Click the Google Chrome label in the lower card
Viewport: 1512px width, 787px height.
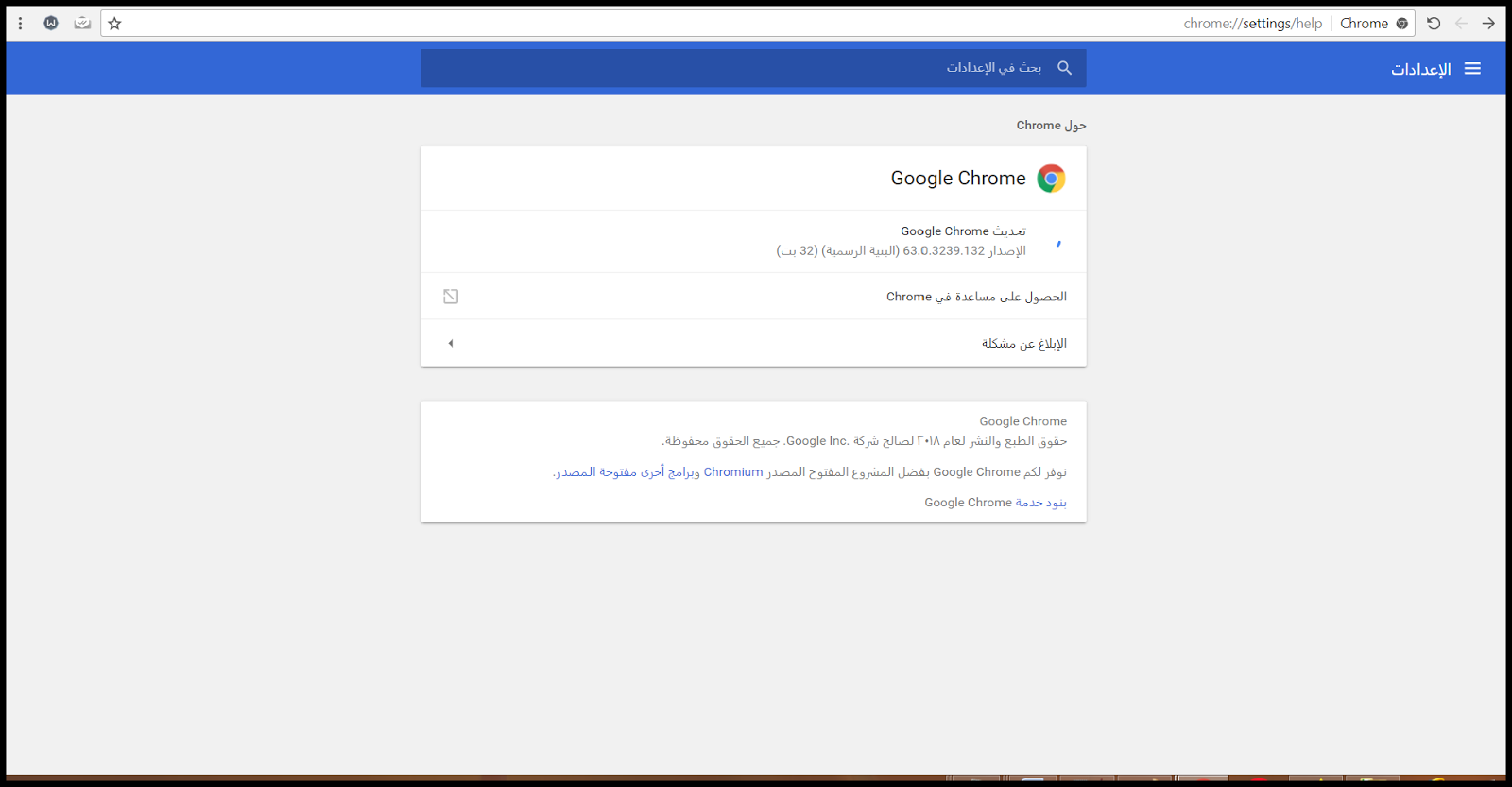(x=1022, y=421)
